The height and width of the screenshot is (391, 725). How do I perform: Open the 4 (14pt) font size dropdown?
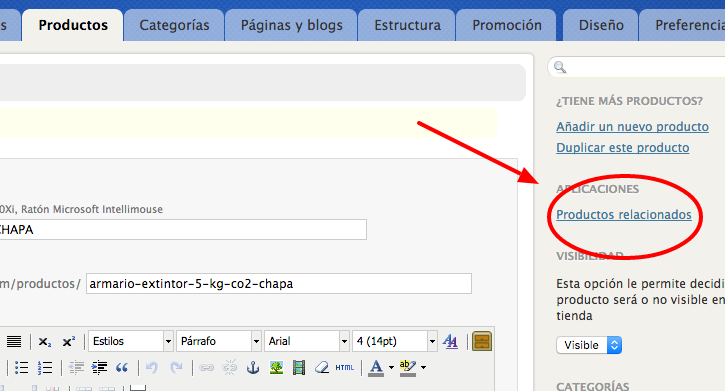click(394, 342)
